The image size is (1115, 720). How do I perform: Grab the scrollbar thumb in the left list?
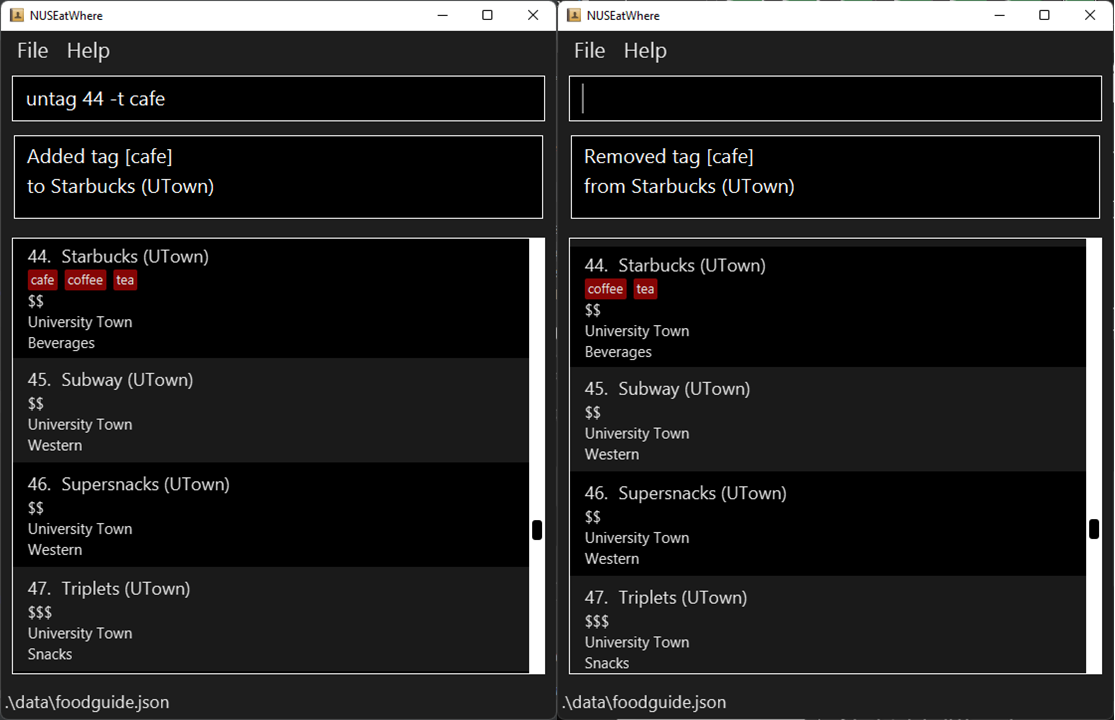coord(537,530)
